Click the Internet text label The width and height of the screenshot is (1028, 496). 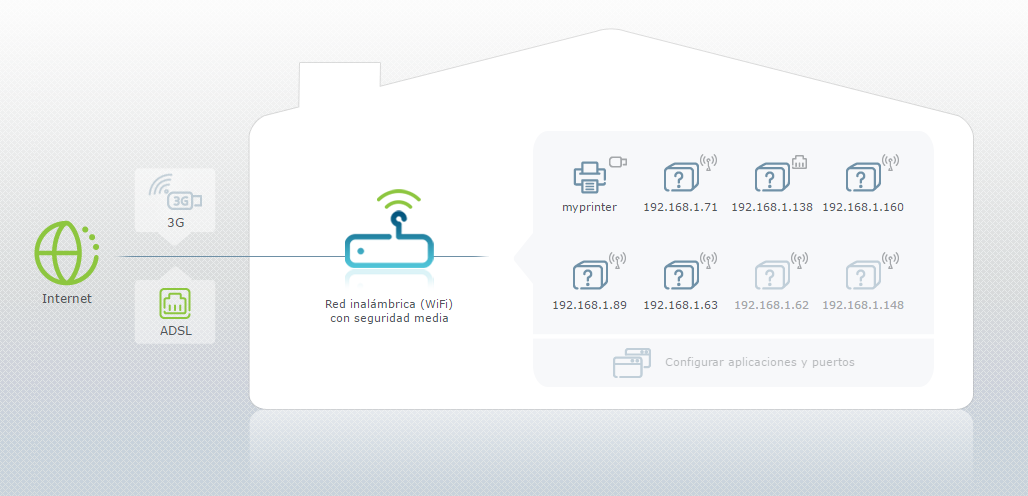click(66, 298)
